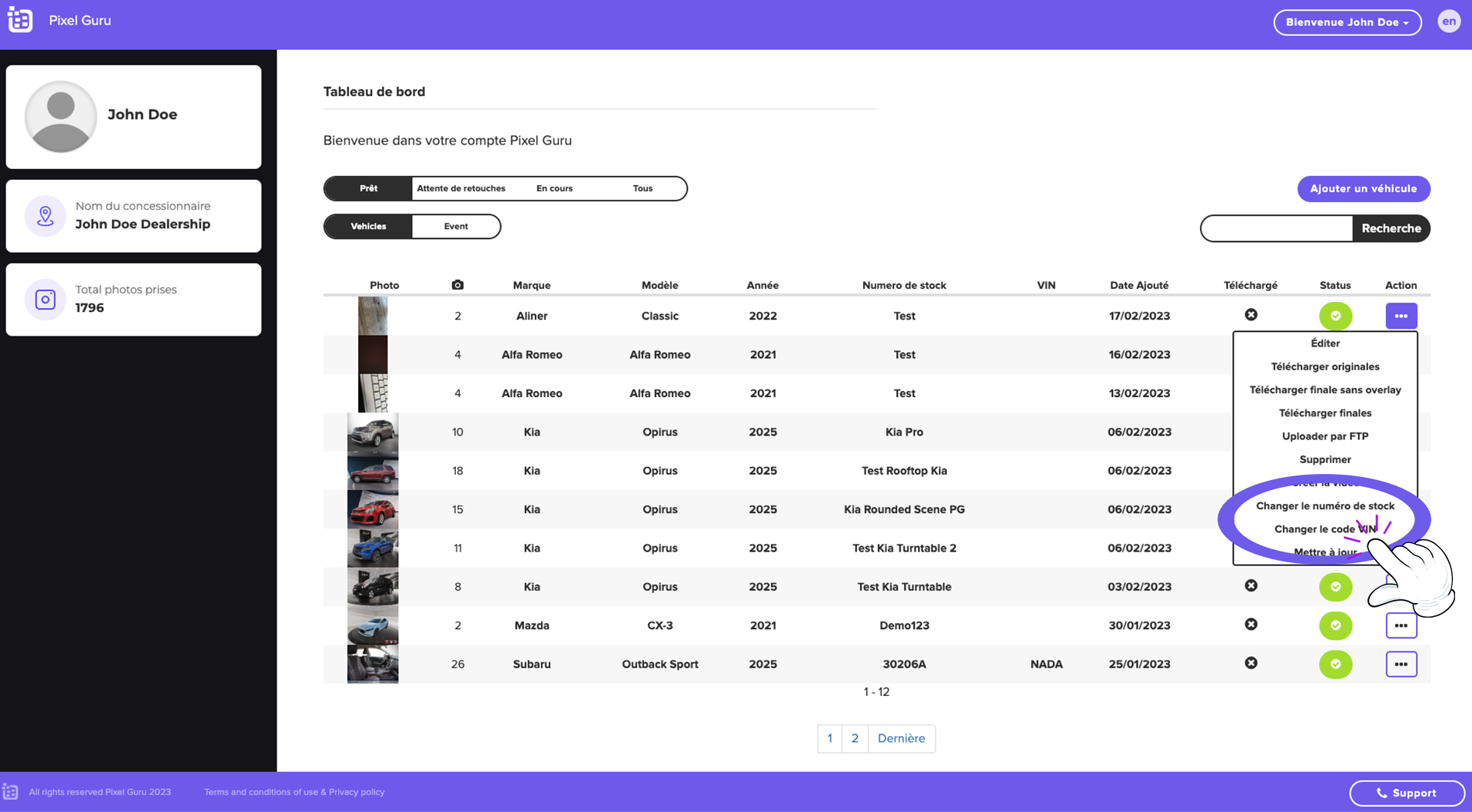Image resolution: width=1472 pixels, height=812 pixels.
Task: Click the Ajouter un véhicule button
Action: point(1363,189)
